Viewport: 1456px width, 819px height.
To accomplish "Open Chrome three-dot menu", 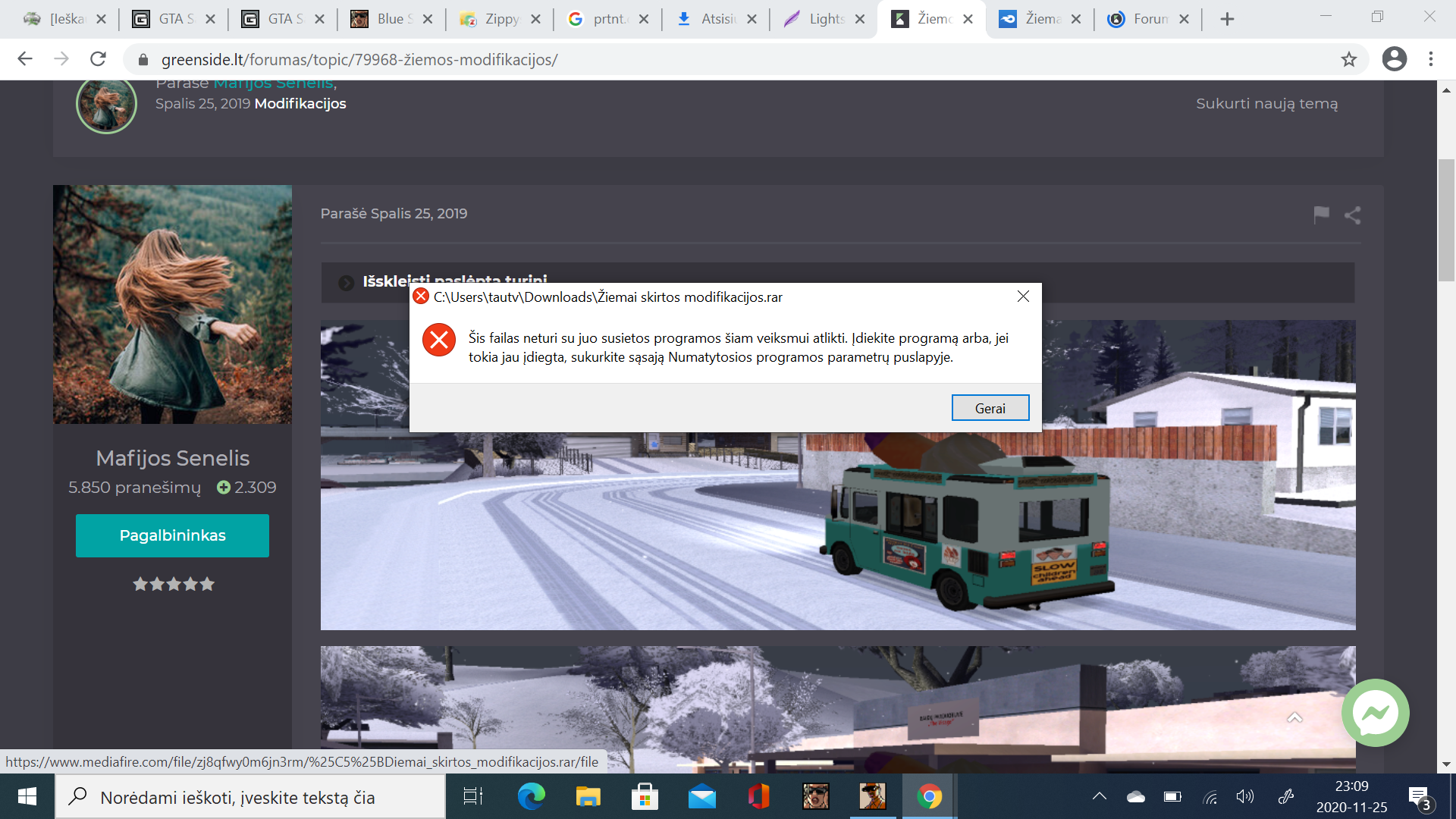I will (x=1431, y=59).
